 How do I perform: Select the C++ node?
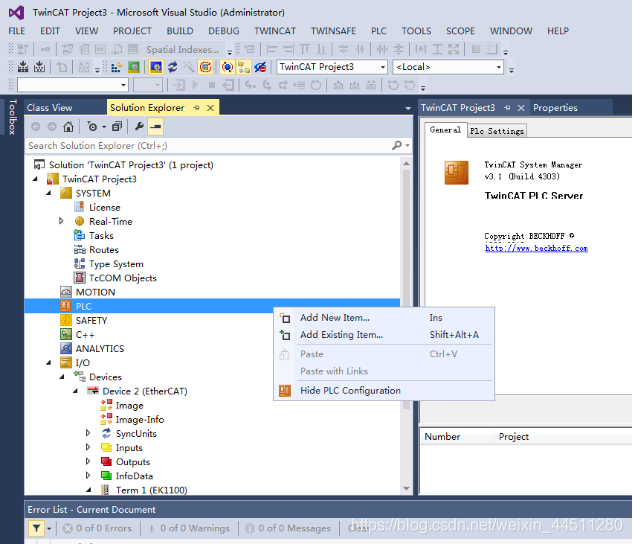click(78, 335)
